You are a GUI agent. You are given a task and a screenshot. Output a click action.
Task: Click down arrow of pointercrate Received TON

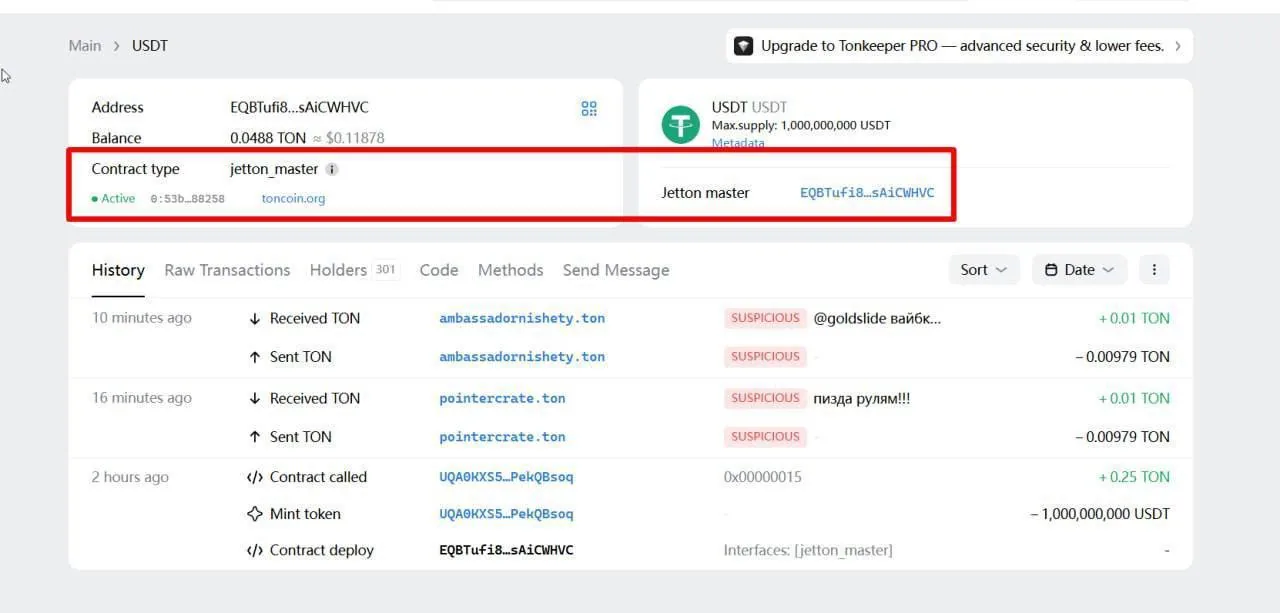[x=254, y=398]
